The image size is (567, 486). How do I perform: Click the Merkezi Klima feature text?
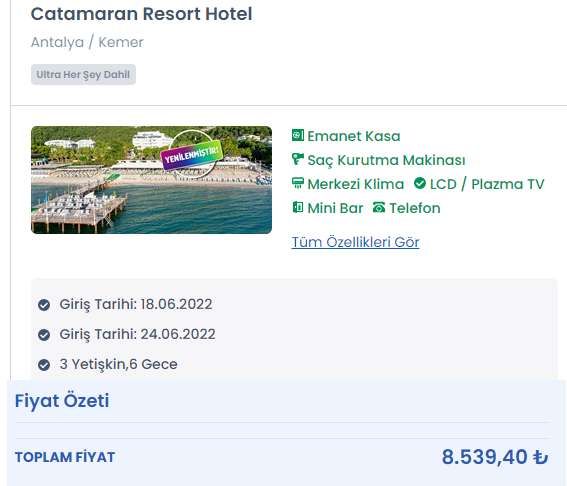point(355,184)
